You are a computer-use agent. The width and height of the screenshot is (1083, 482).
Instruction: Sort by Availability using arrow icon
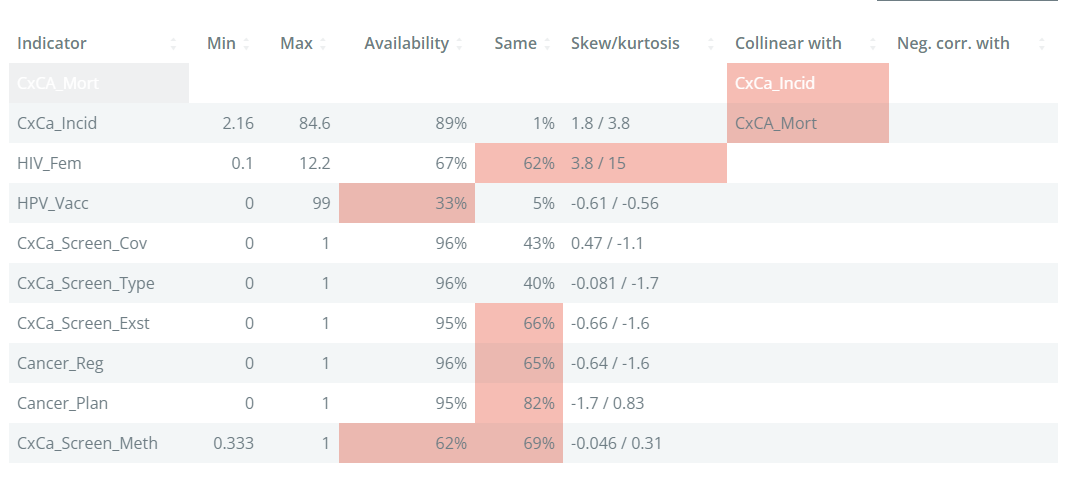coord(459,44)
